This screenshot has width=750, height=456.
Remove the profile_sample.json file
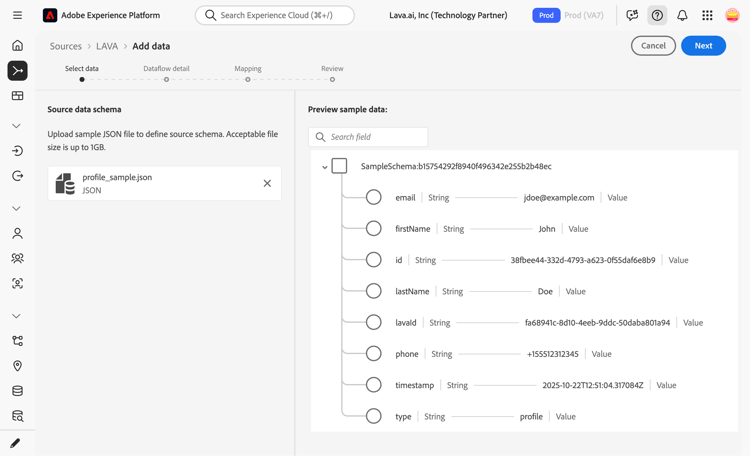pyautogui.click(x=267, y=183)
